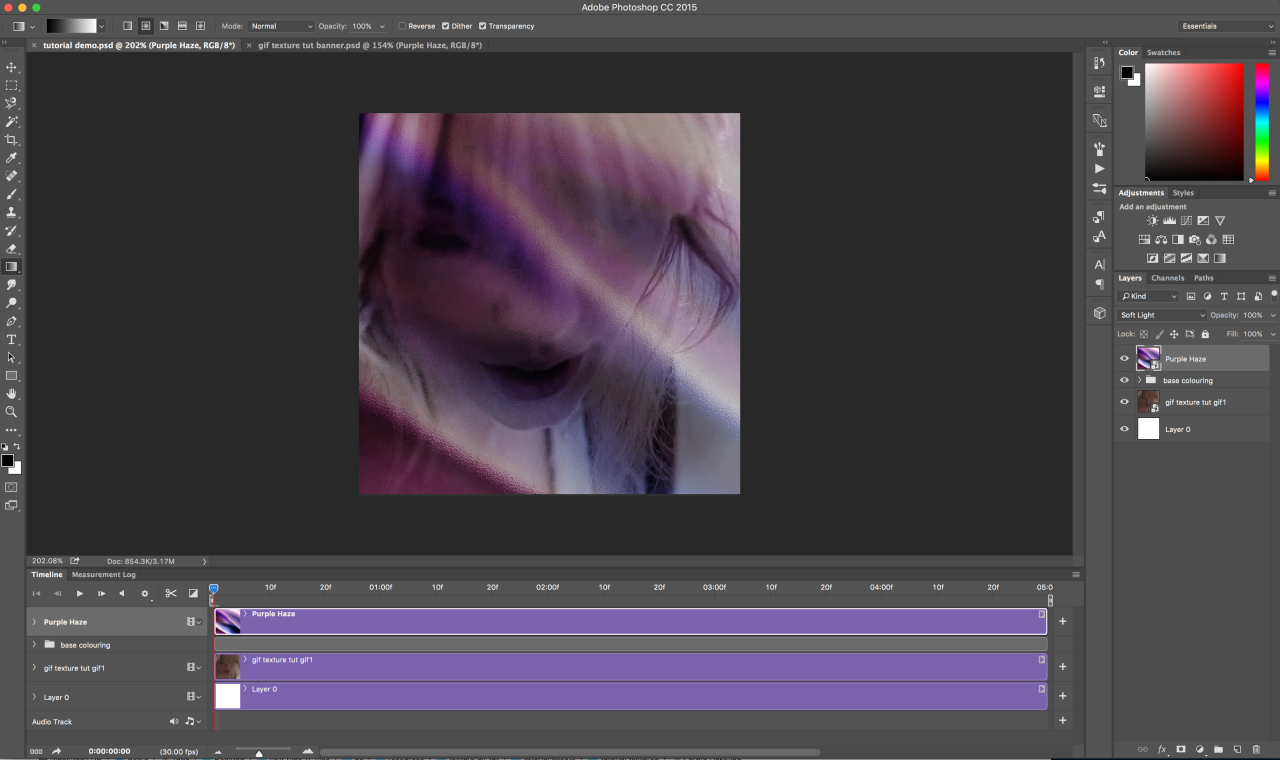Click the Add layer mask icon
Screen dimensions: 1280x760
point(1181,749)
